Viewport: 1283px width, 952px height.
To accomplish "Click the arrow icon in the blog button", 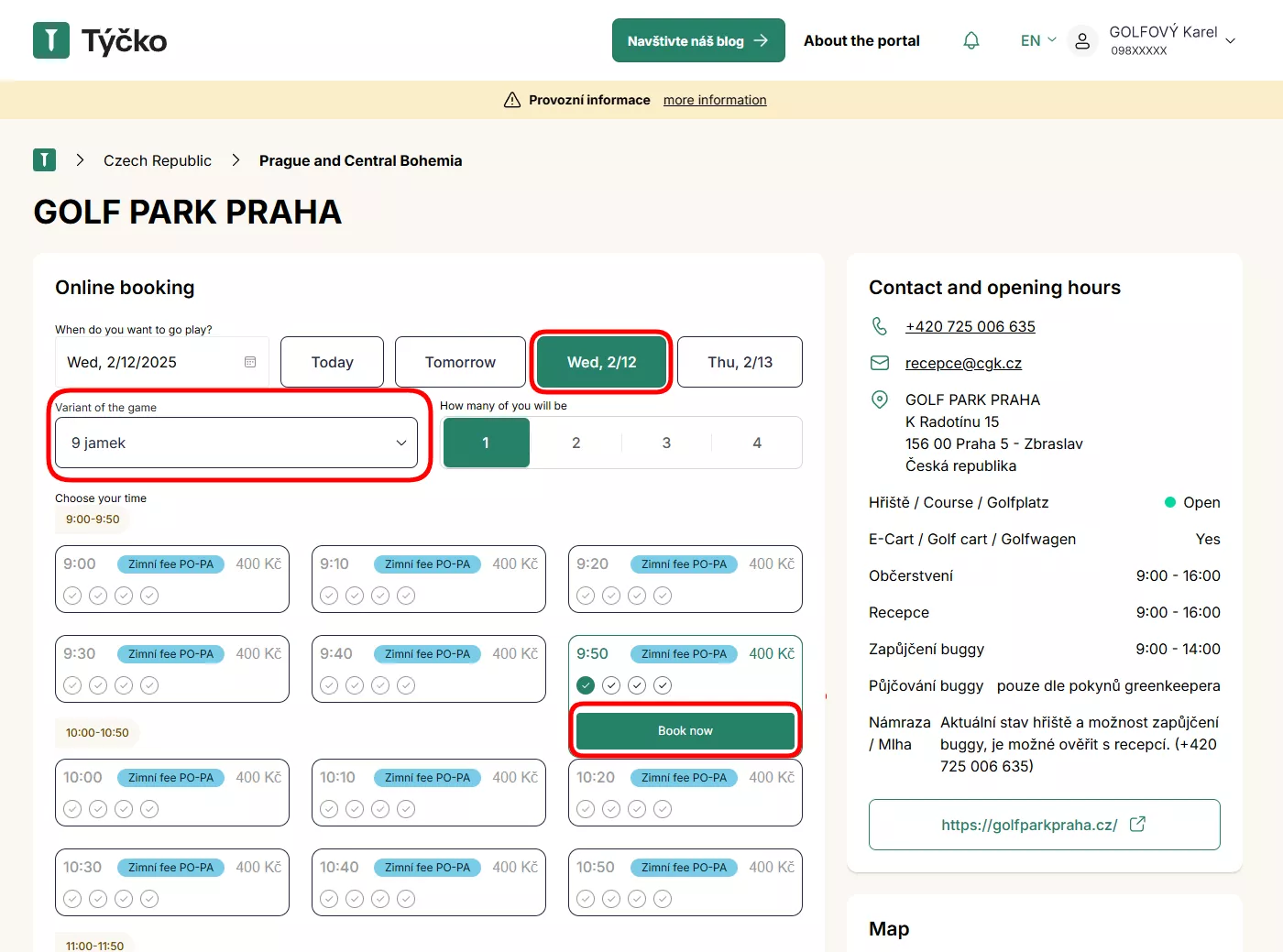I will click(761, 40).
